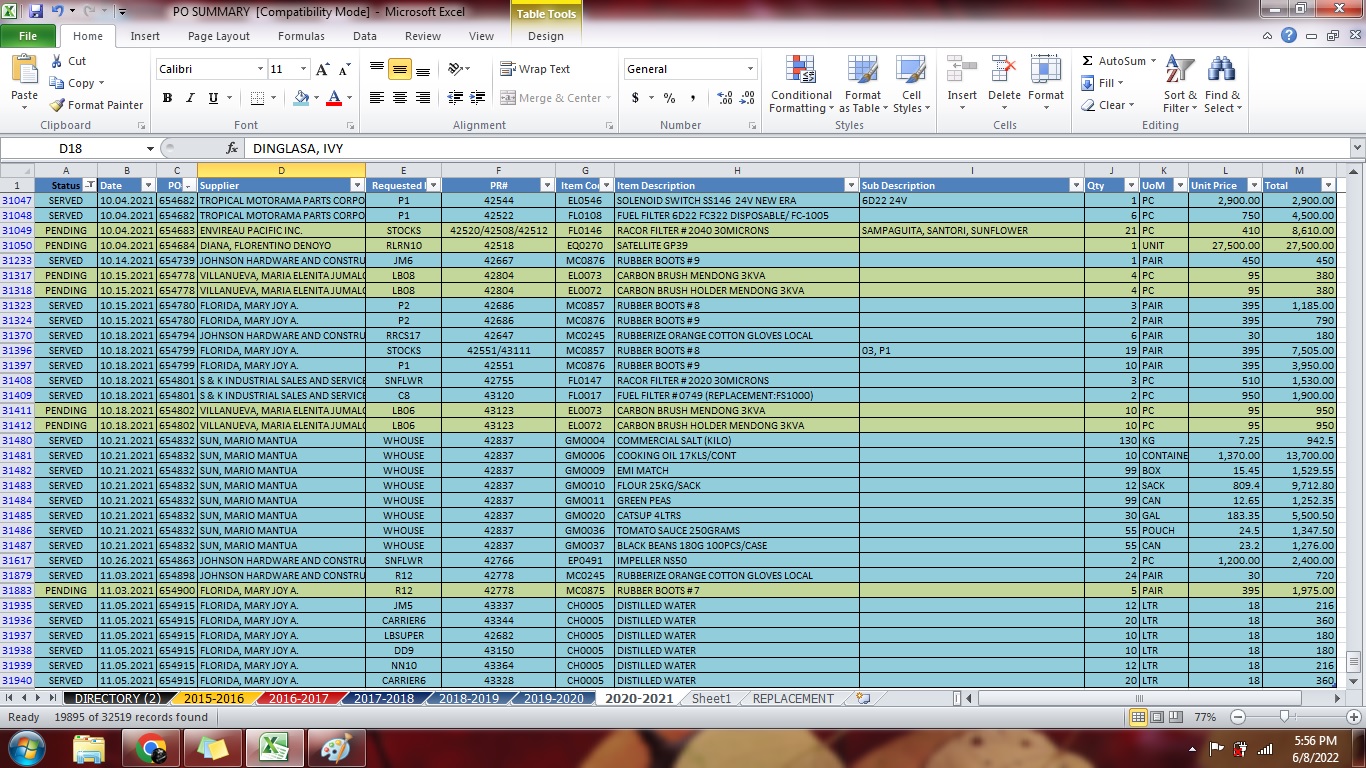
Task: Expand the Name Box dropdown arrow
Action: point(150,148)
